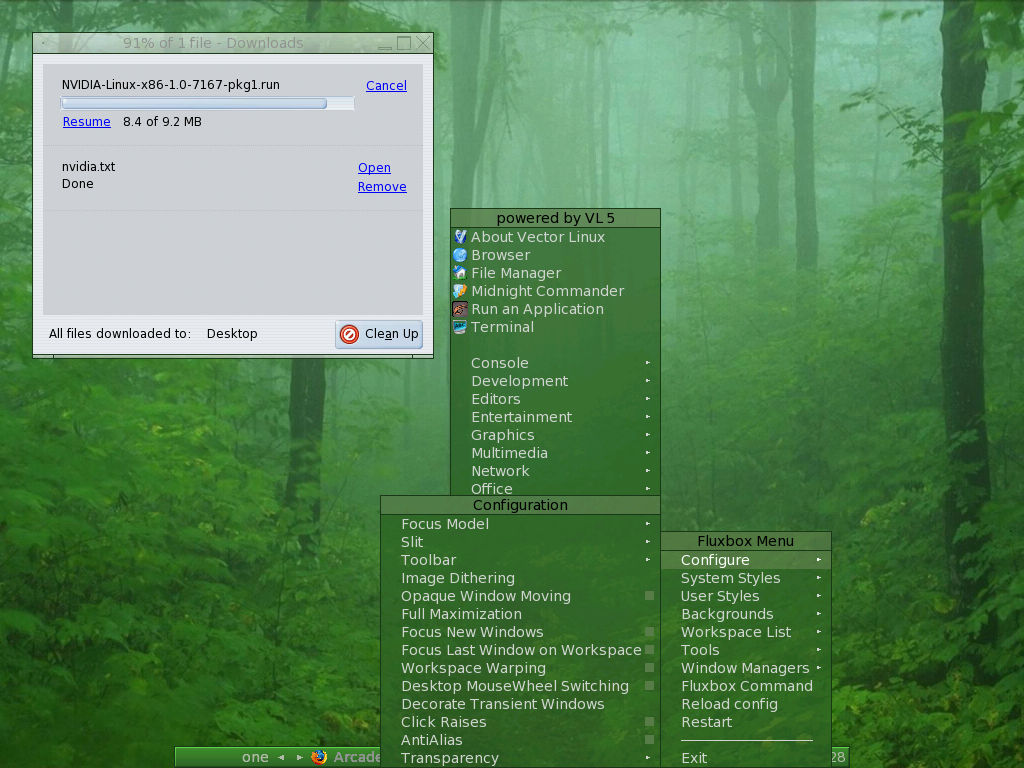Open User Styles submenu
This screenshot has width=1024, height=768.
pos(746,596)
